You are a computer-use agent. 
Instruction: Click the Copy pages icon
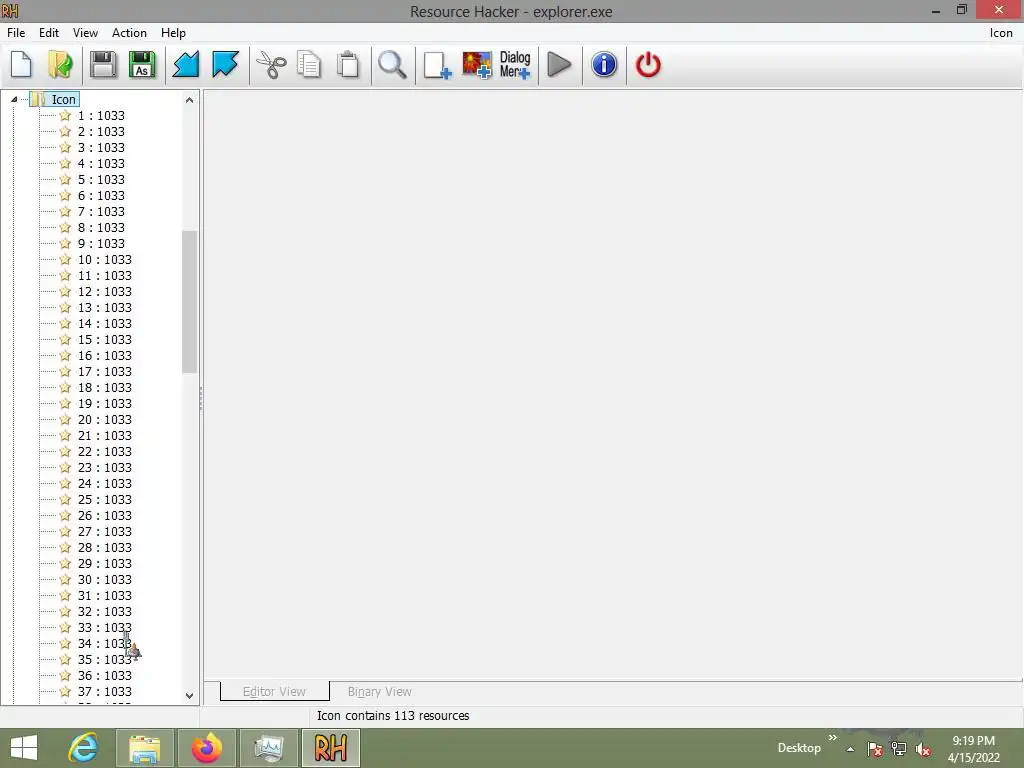point(309,65)
